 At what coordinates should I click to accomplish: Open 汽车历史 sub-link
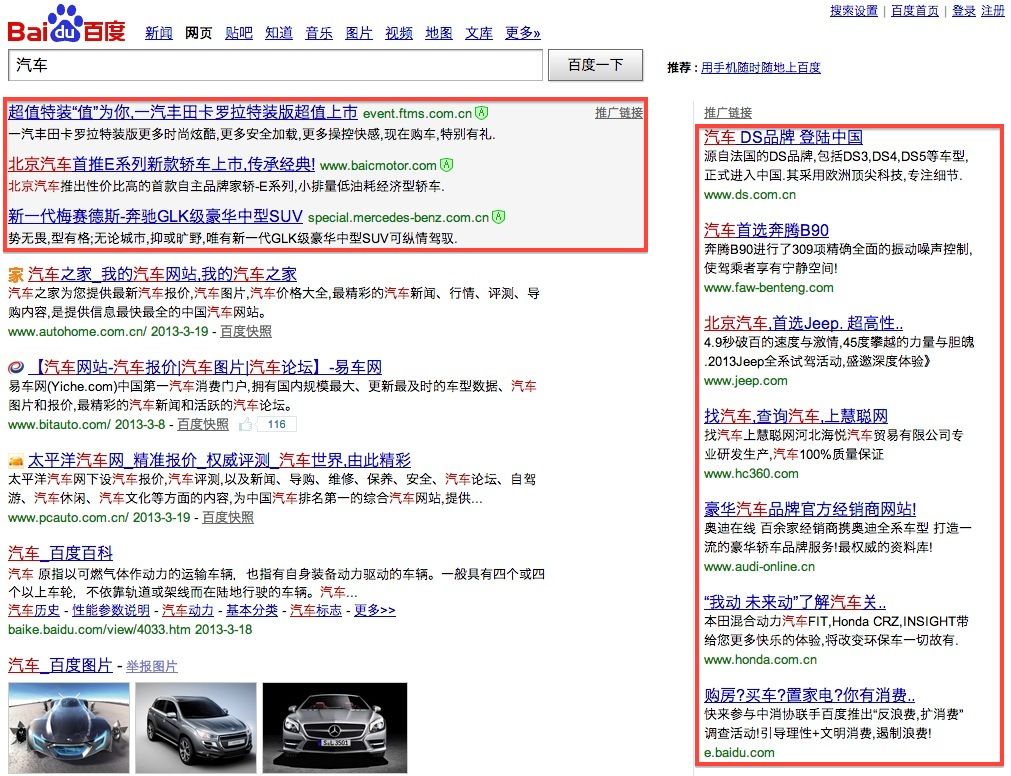(34, 610)
